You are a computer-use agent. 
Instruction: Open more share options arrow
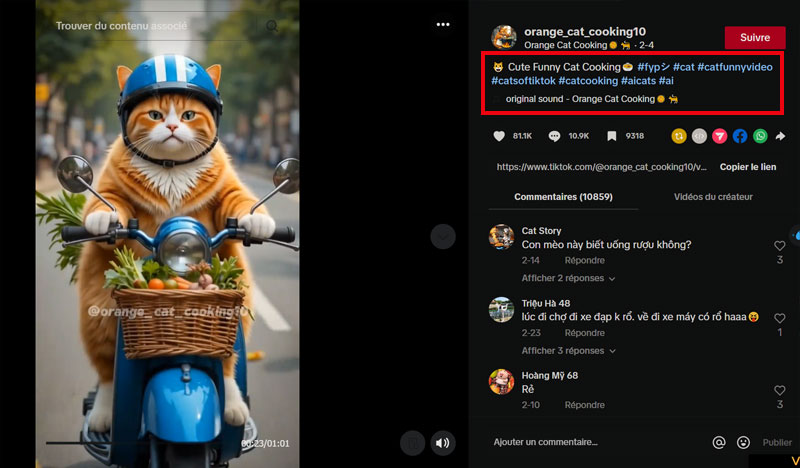[x=780, y=136]
